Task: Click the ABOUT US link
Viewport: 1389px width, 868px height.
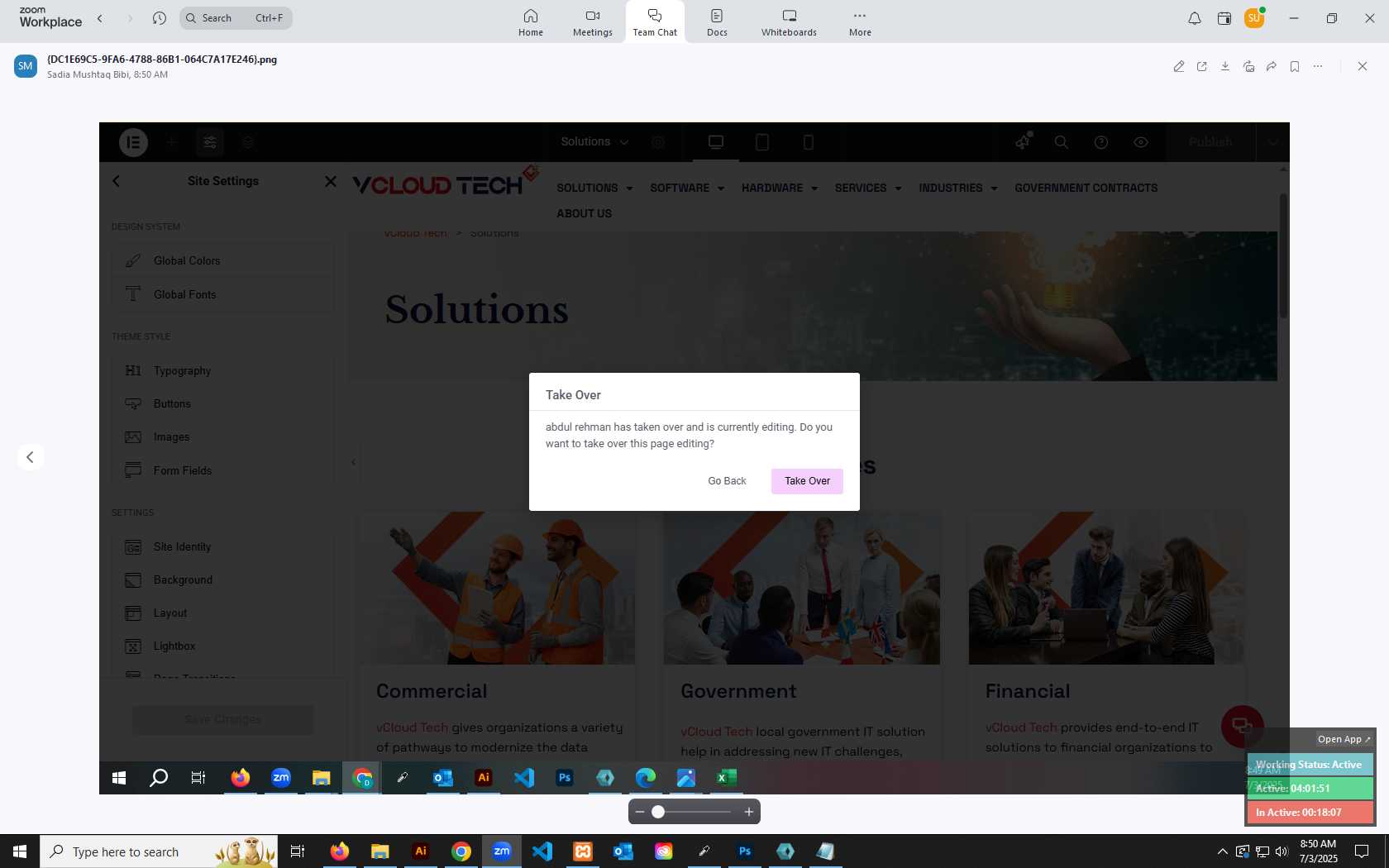Action: click(x=584, y=213)
